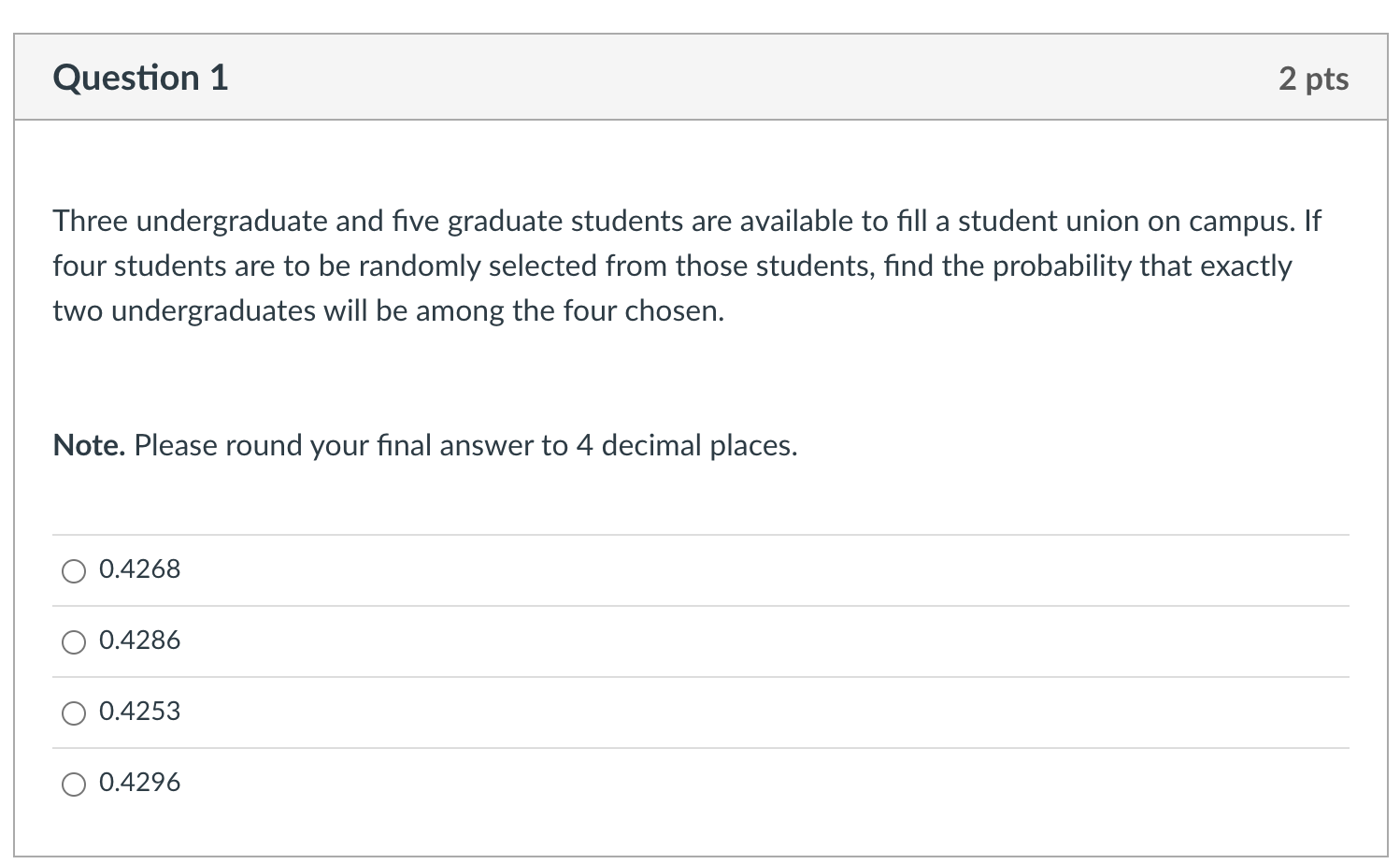Image resolution: width=1400 pixels, height=864 pixels.
Task: Click the answer label reading 0.4253
Action: (x=139, y=712)
